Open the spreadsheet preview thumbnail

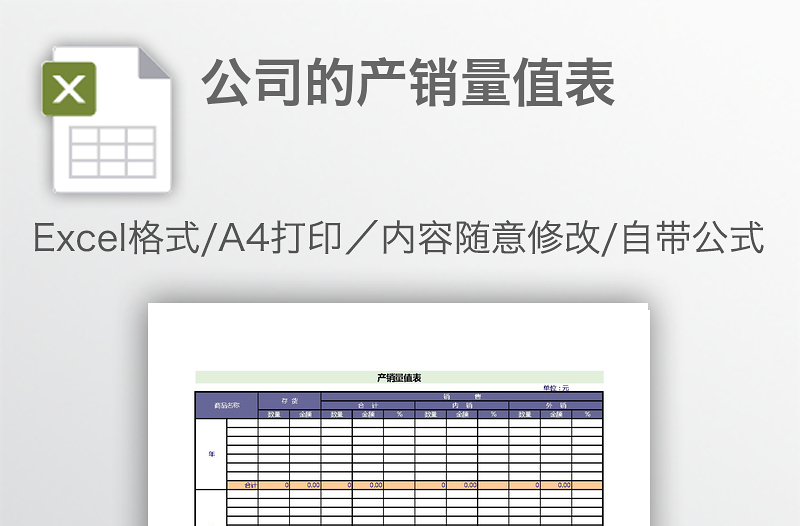(398, 414)
